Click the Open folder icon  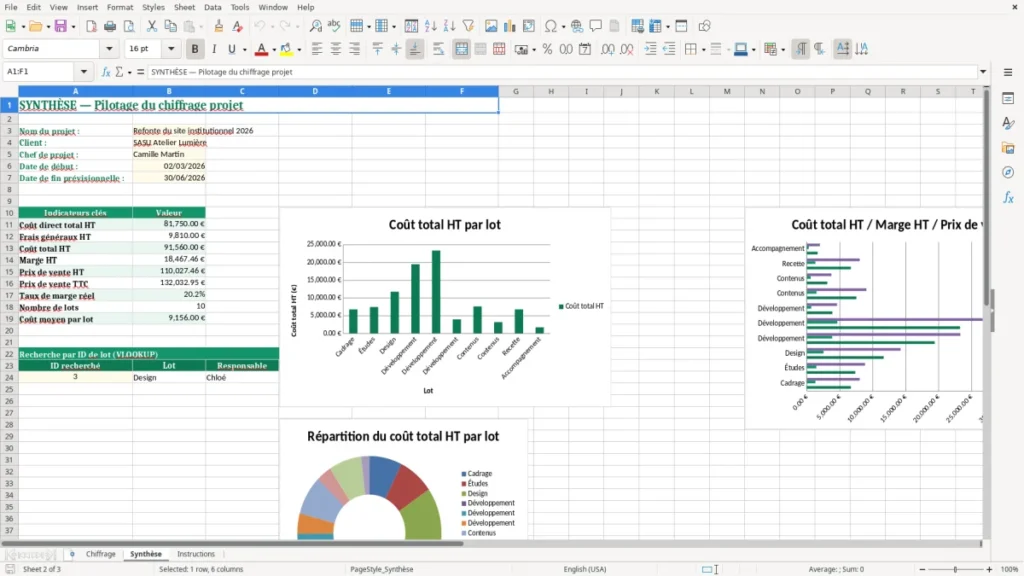click(x=35, y=26)
